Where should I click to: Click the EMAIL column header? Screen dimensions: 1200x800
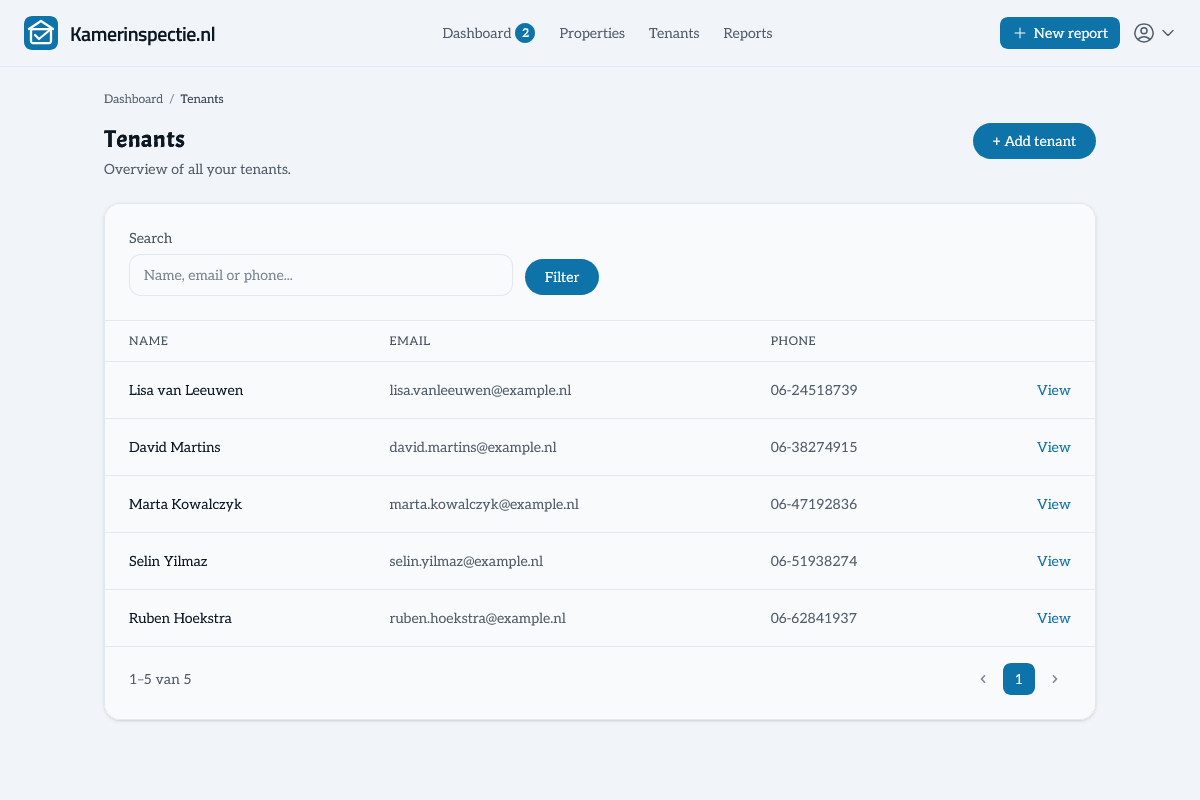[410, 341]
